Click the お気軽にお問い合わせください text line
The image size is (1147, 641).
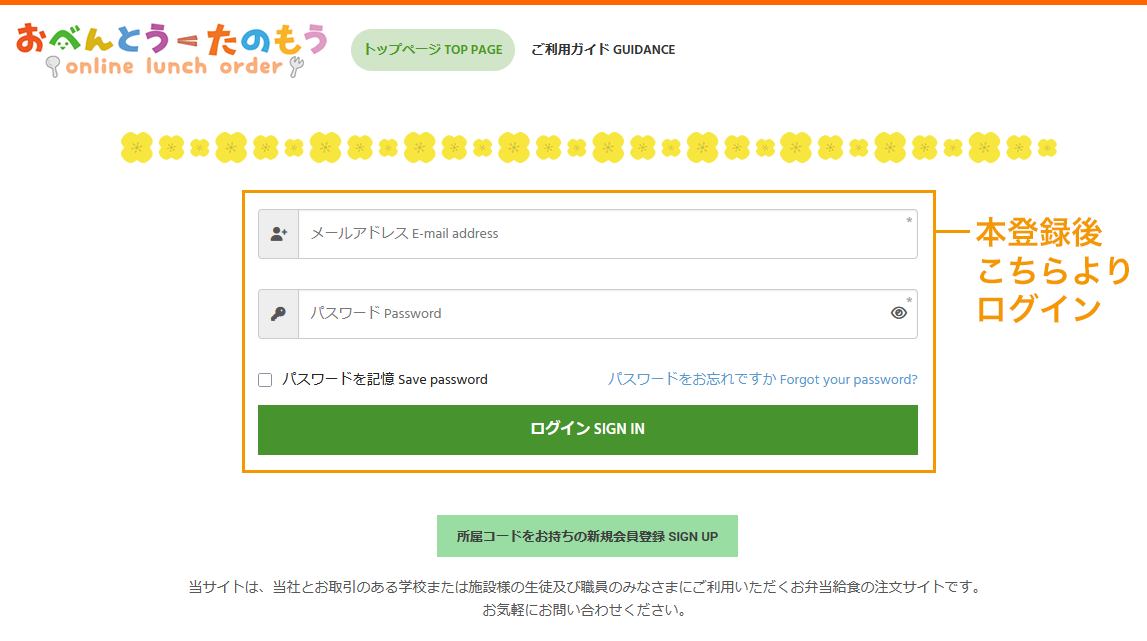coord(584,610)
